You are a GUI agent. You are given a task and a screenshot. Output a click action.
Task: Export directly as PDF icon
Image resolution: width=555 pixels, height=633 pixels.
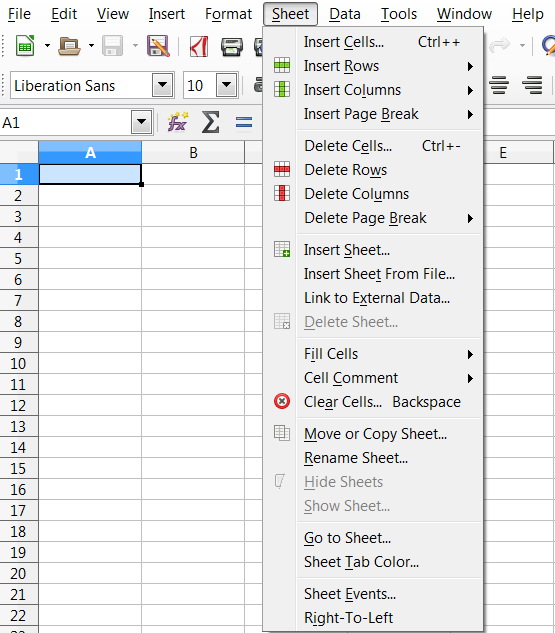(x=199, y=46)
